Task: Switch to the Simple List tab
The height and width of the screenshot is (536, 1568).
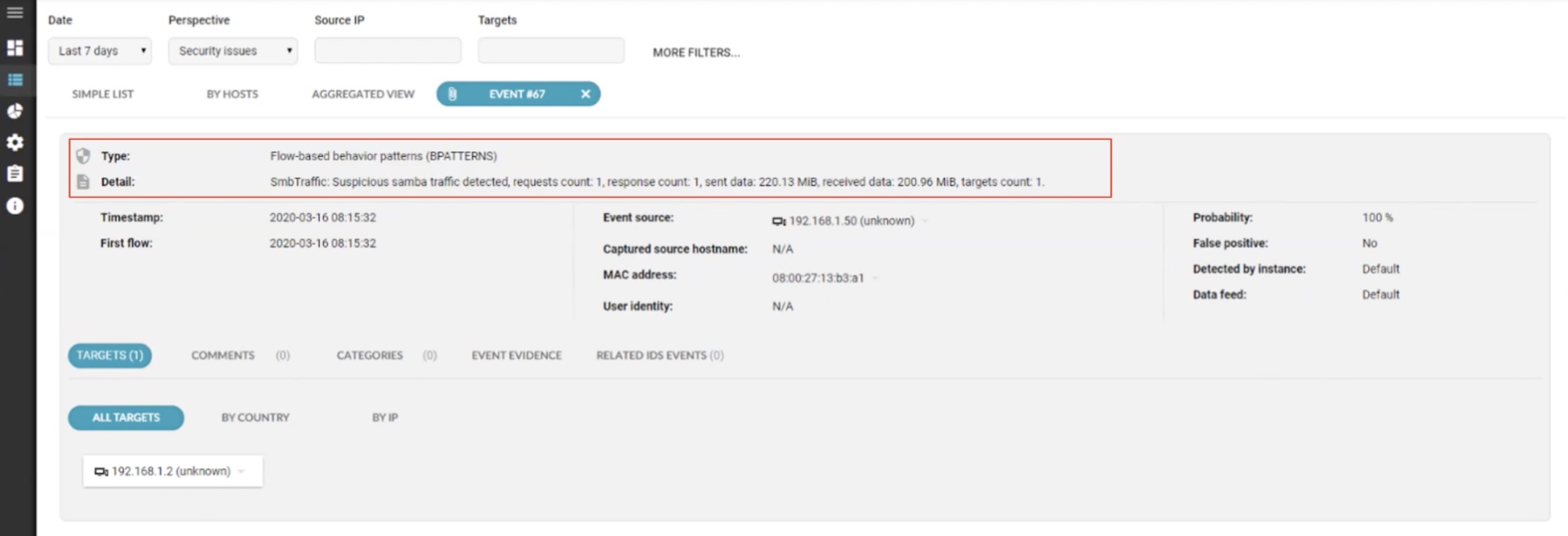Action: point(102,94)
